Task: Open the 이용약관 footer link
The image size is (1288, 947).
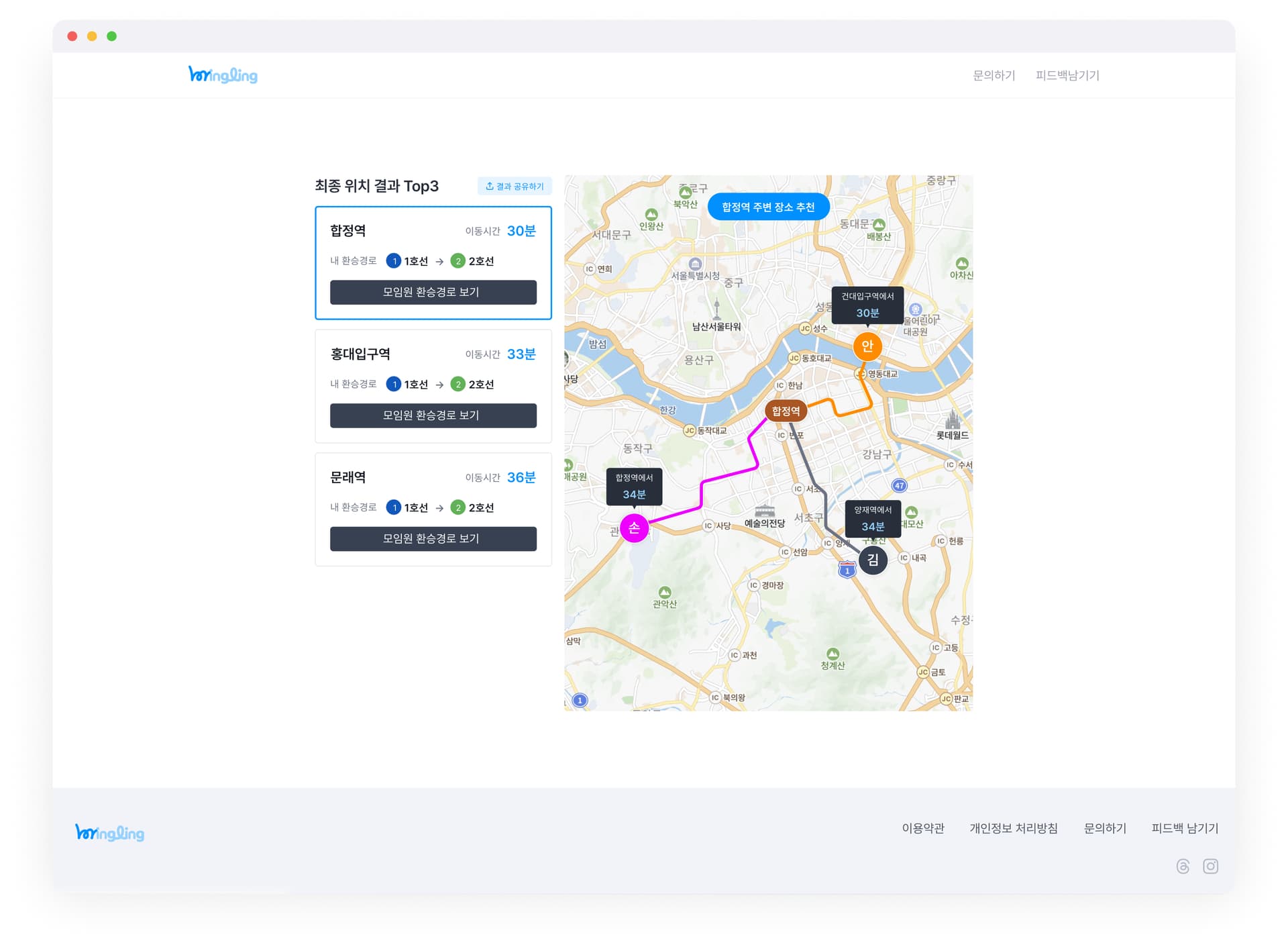Action: point(922,828)
